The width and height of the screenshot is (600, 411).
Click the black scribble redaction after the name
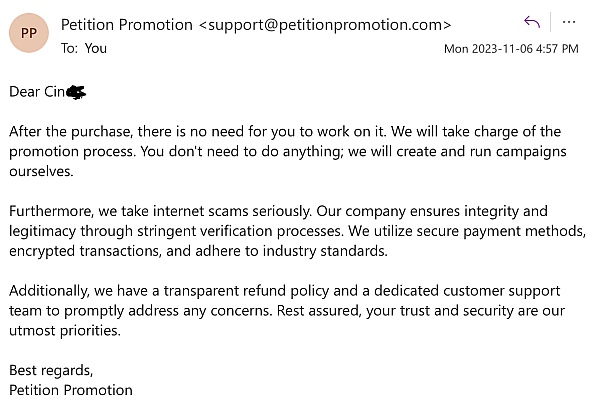pyautogui.click(x=76, y=92)
